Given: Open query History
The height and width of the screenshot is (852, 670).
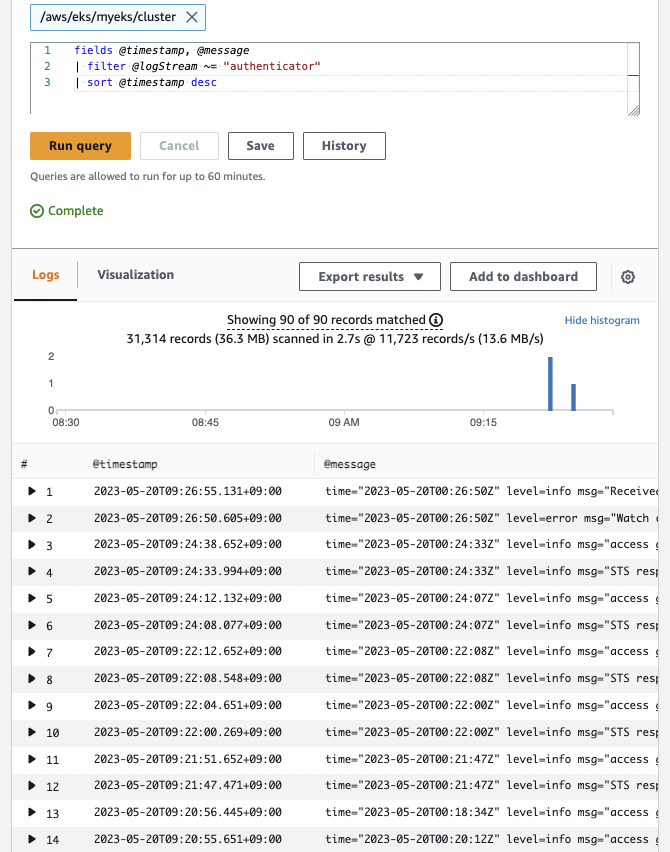Looking at the screenshot, I should click(345, 146).
